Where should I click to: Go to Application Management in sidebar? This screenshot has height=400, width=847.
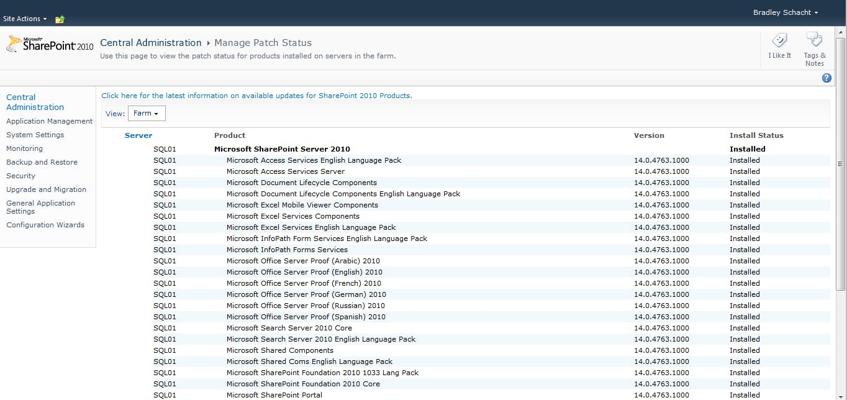pyautogui.click(x=49, y=121)
